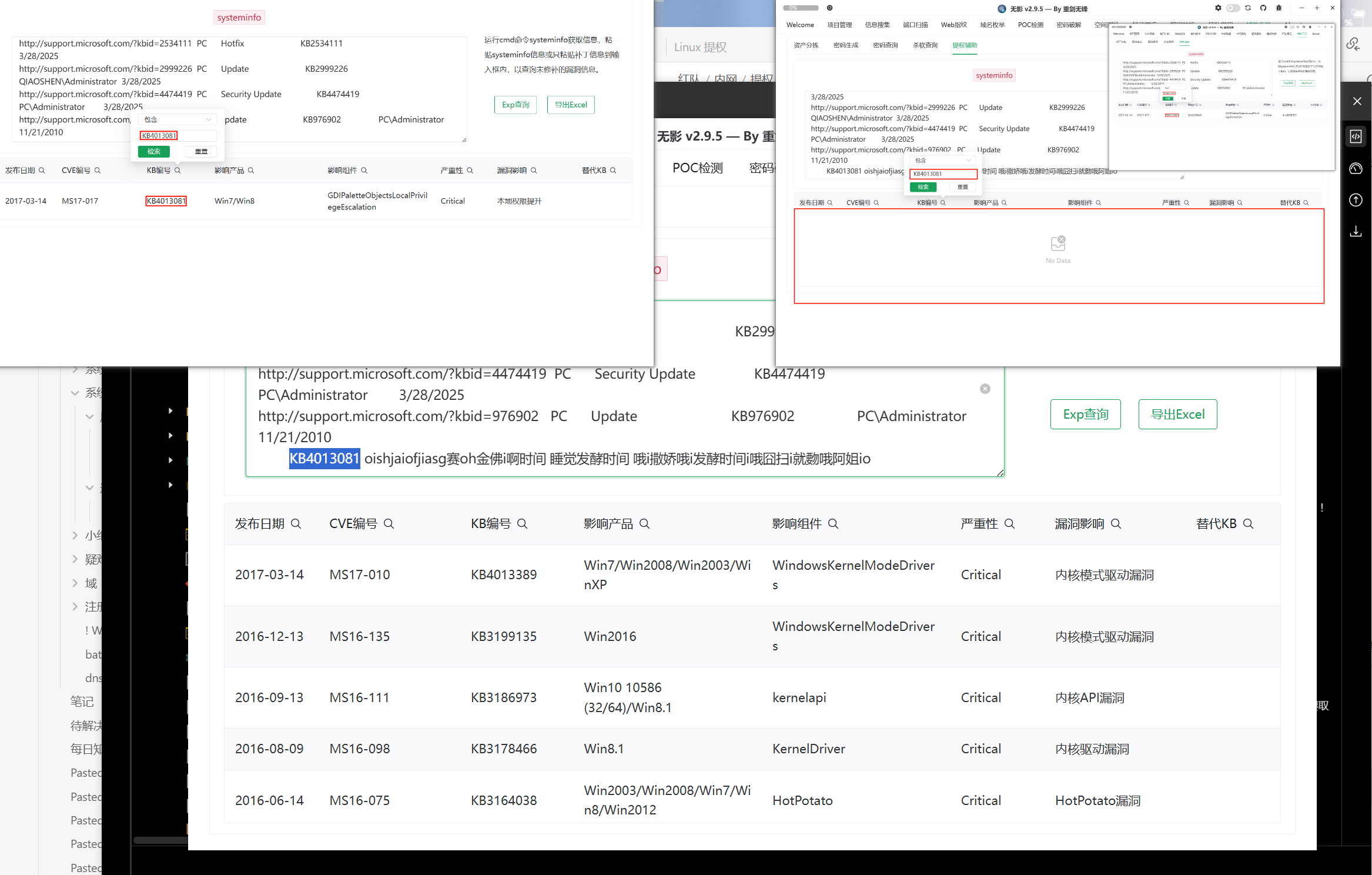This screenshot has height=875, width=1372.
Task: Click search icon beside CVE编号 in large table
Action: pyautogui.click(x=389, y=524)
